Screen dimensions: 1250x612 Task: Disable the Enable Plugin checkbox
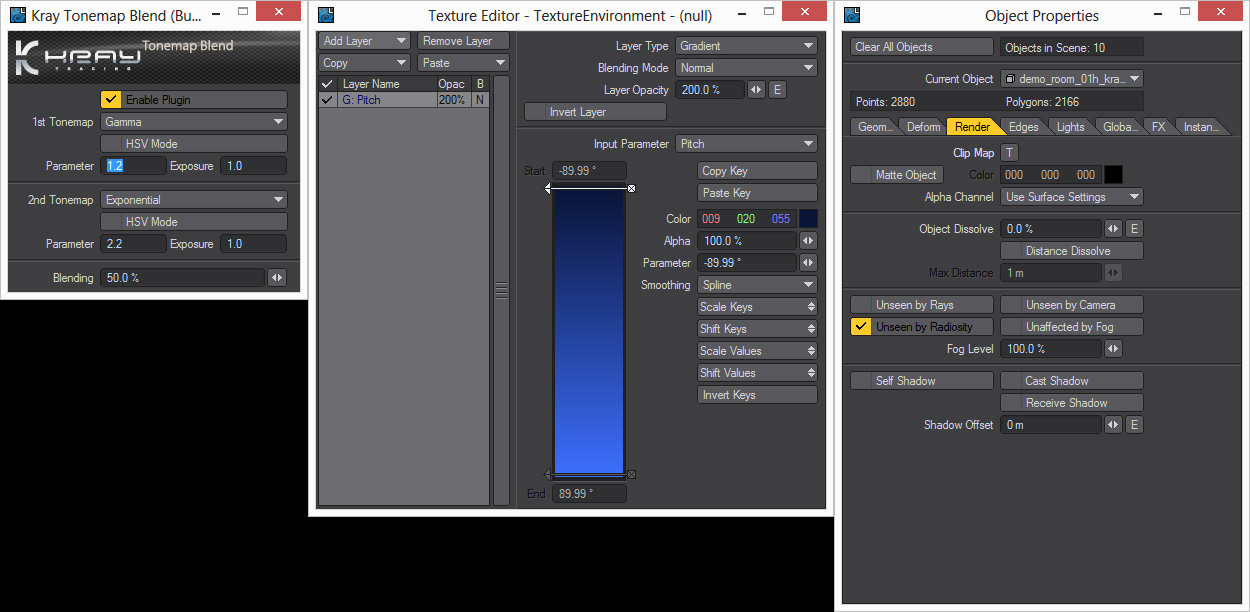coord(111,100)
